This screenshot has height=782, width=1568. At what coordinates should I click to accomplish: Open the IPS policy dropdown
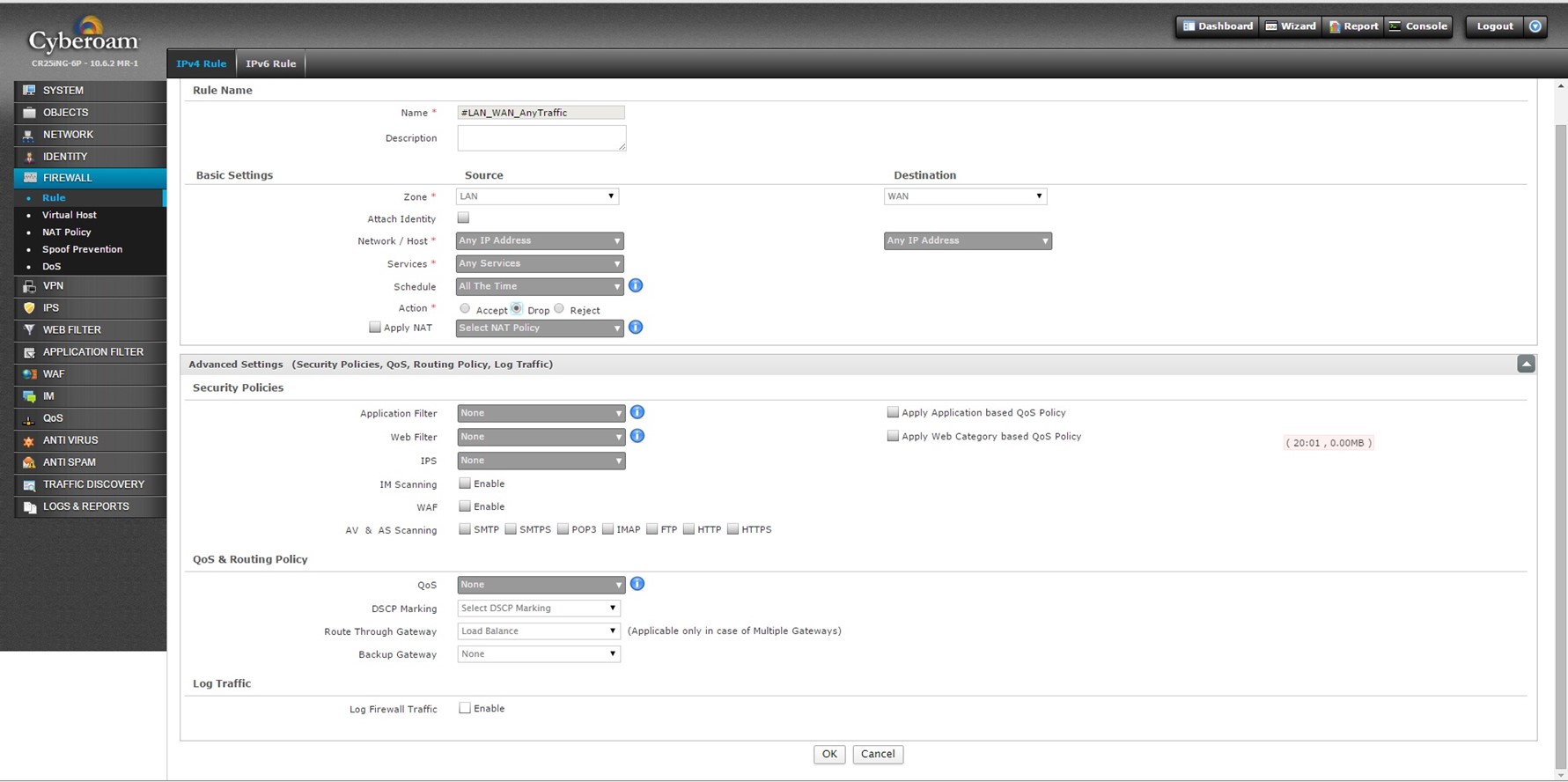(x=541, y=461)
